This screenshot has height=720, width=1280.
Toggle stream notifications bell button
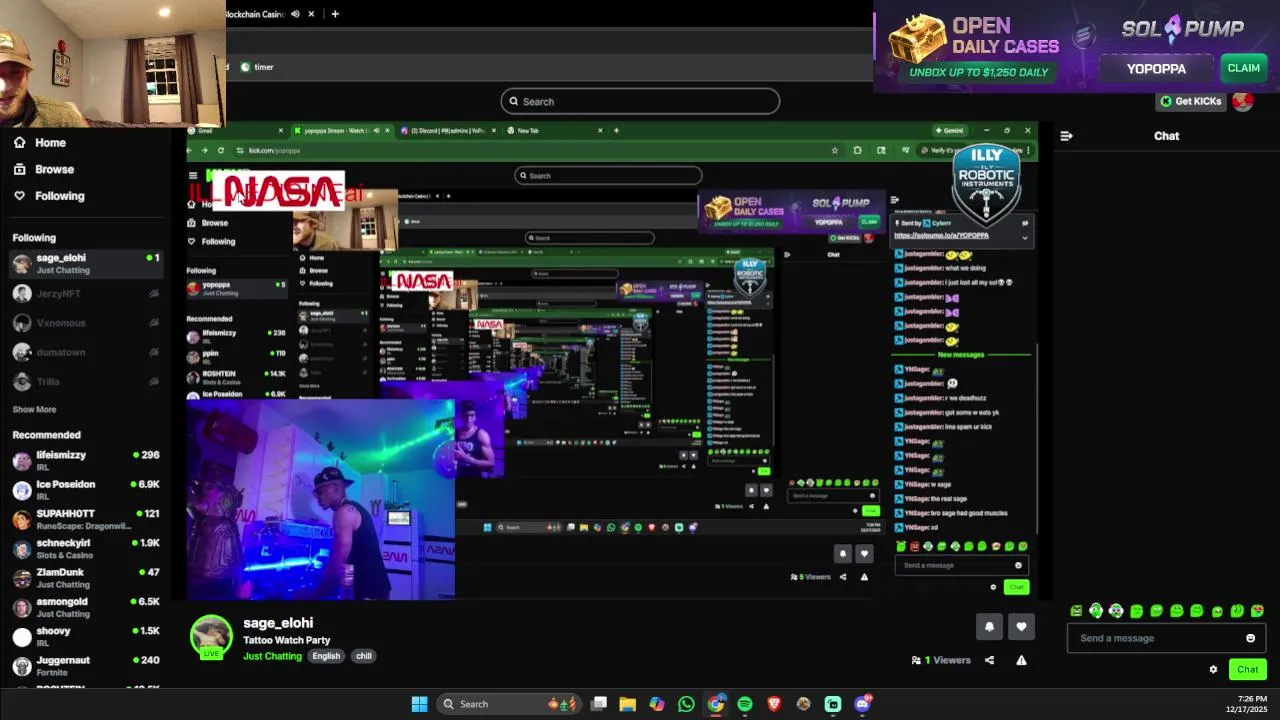pos(989,627)
